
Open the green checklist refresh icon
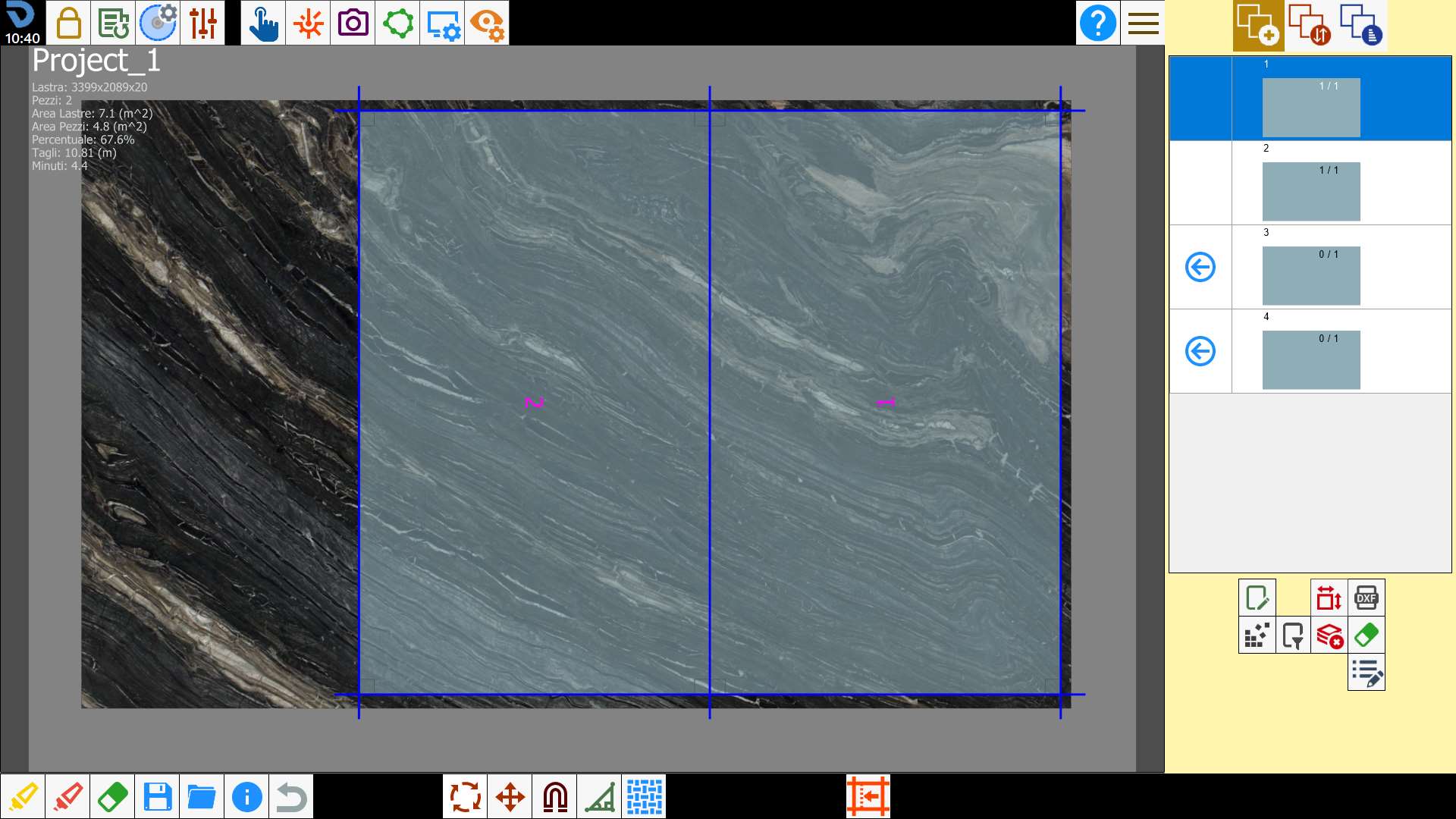(113, 23)
